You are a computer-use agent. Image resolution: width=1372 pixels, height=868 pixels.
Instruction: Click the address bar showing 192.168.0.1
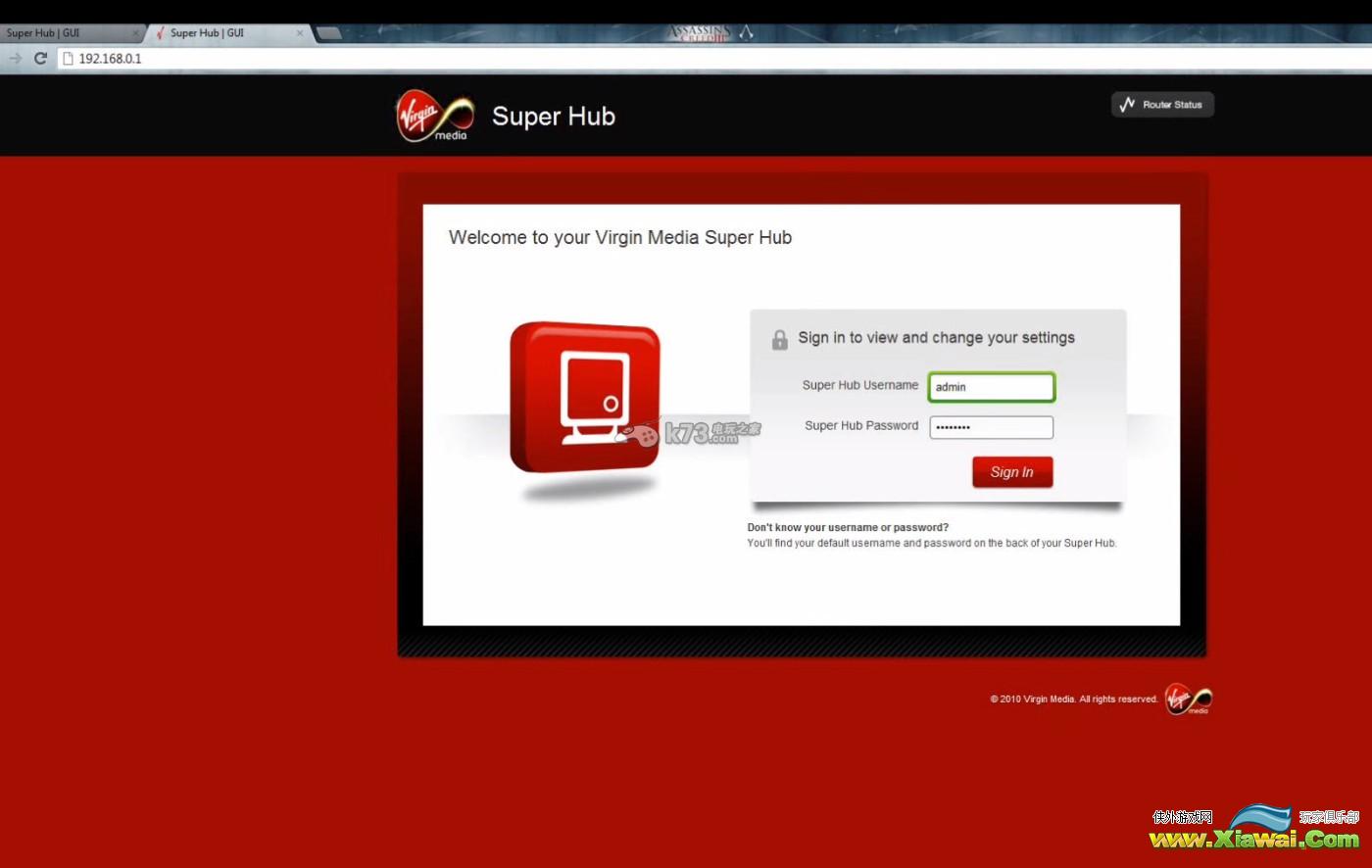[x=713, y=59]
